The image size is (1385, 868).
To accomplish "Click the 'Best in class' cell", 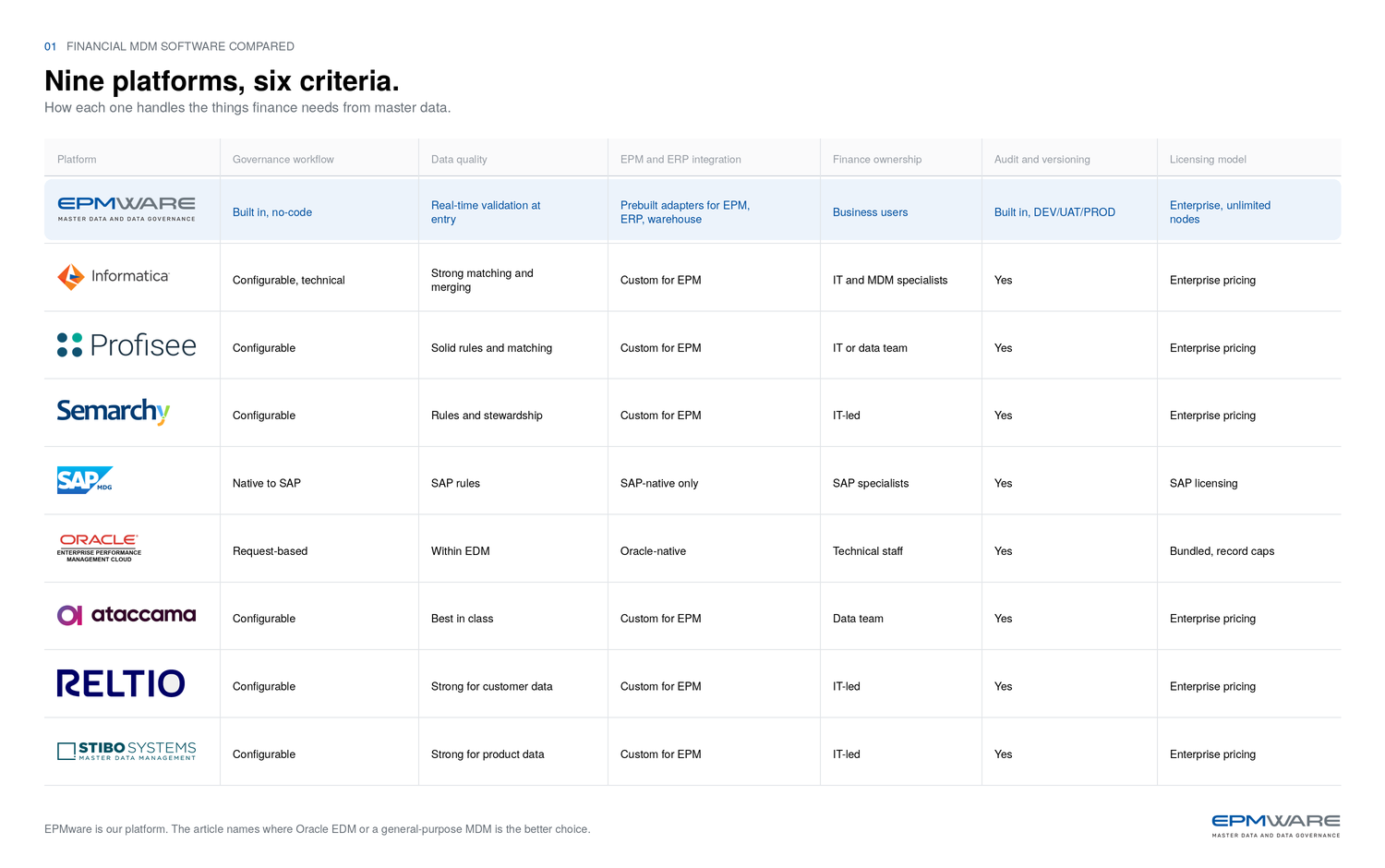I will (462, 619).
